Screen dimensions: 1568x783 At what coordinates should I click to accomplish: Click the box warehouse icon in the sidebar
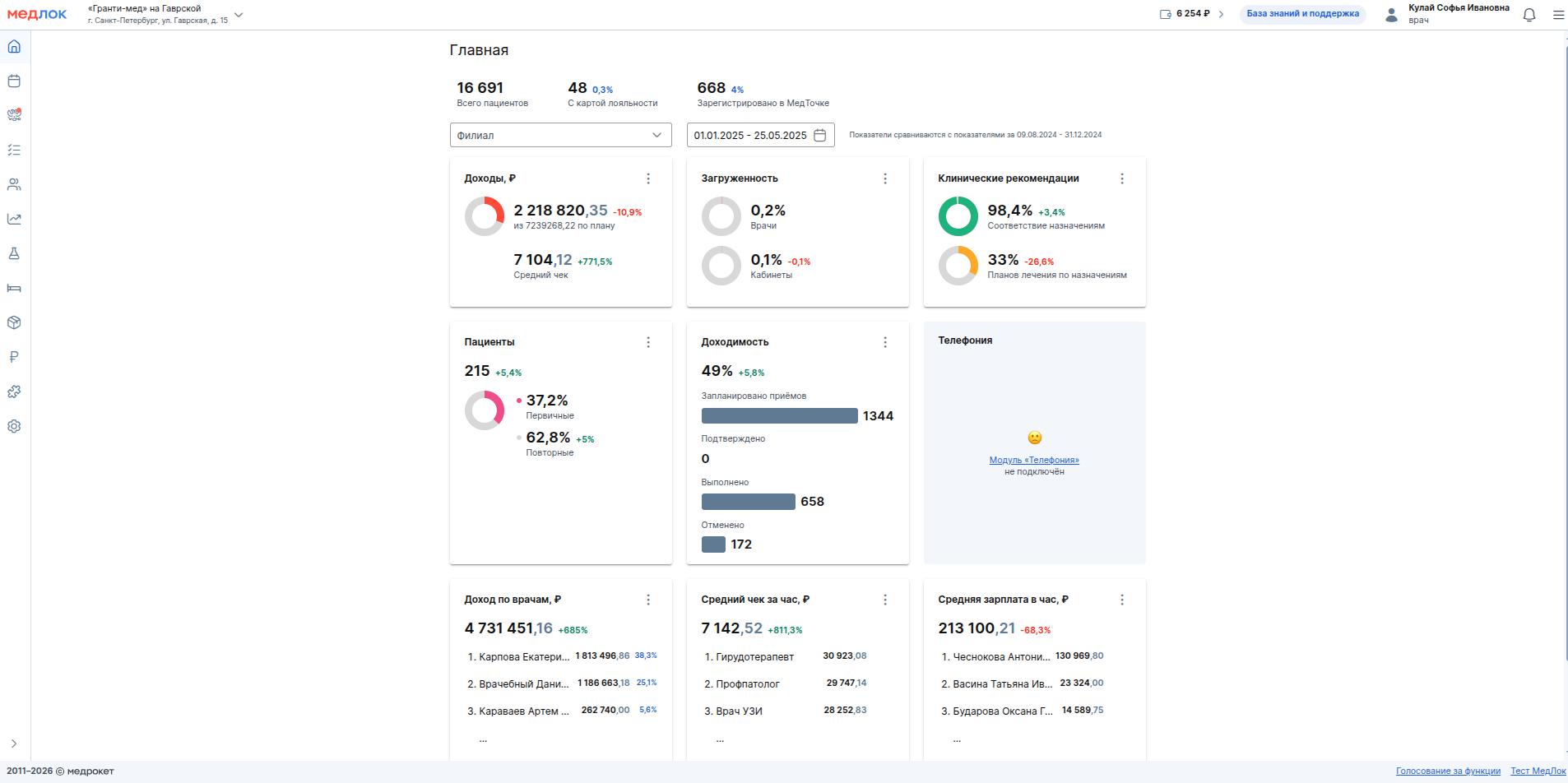(x=14, y=323)
